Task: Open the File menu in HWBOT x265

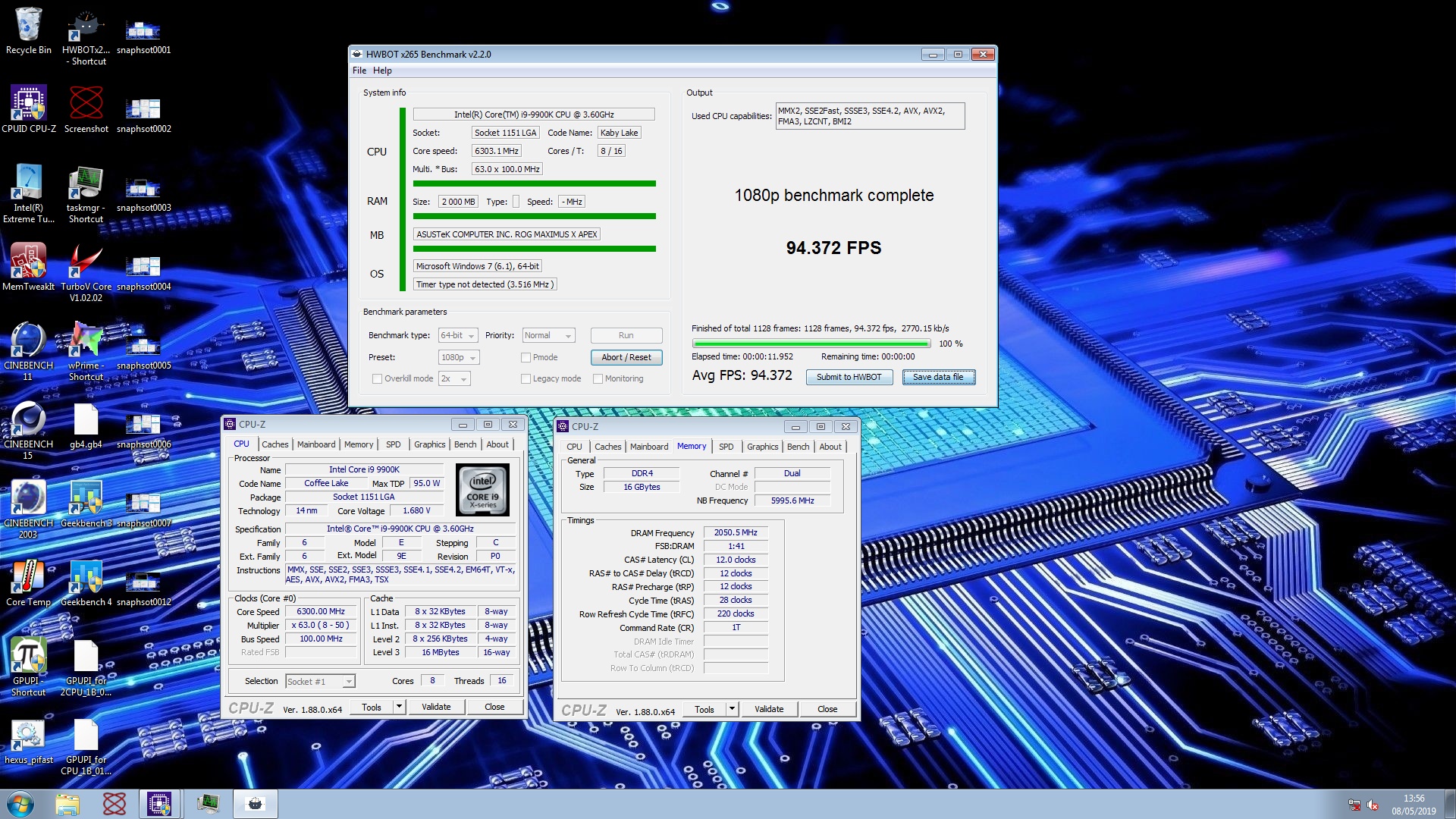Action: pos(359,71)
